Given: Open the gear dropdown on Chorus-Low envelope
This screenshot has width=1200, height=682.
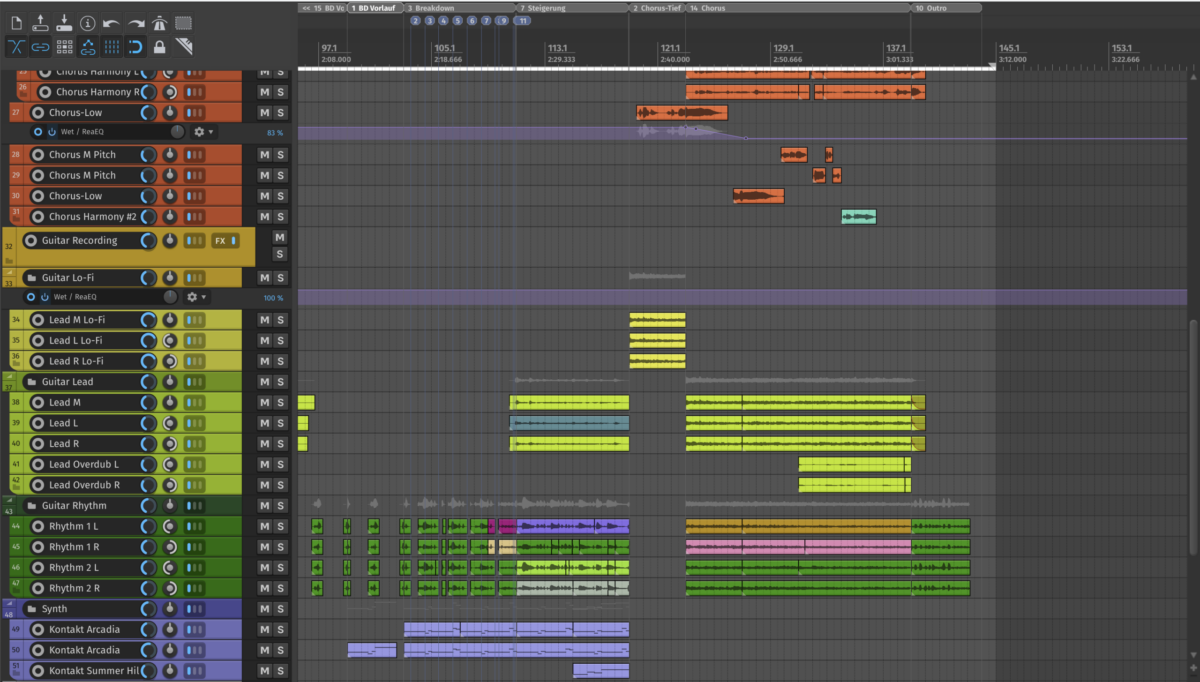Looking at the screenshot, I should point(202,132).
